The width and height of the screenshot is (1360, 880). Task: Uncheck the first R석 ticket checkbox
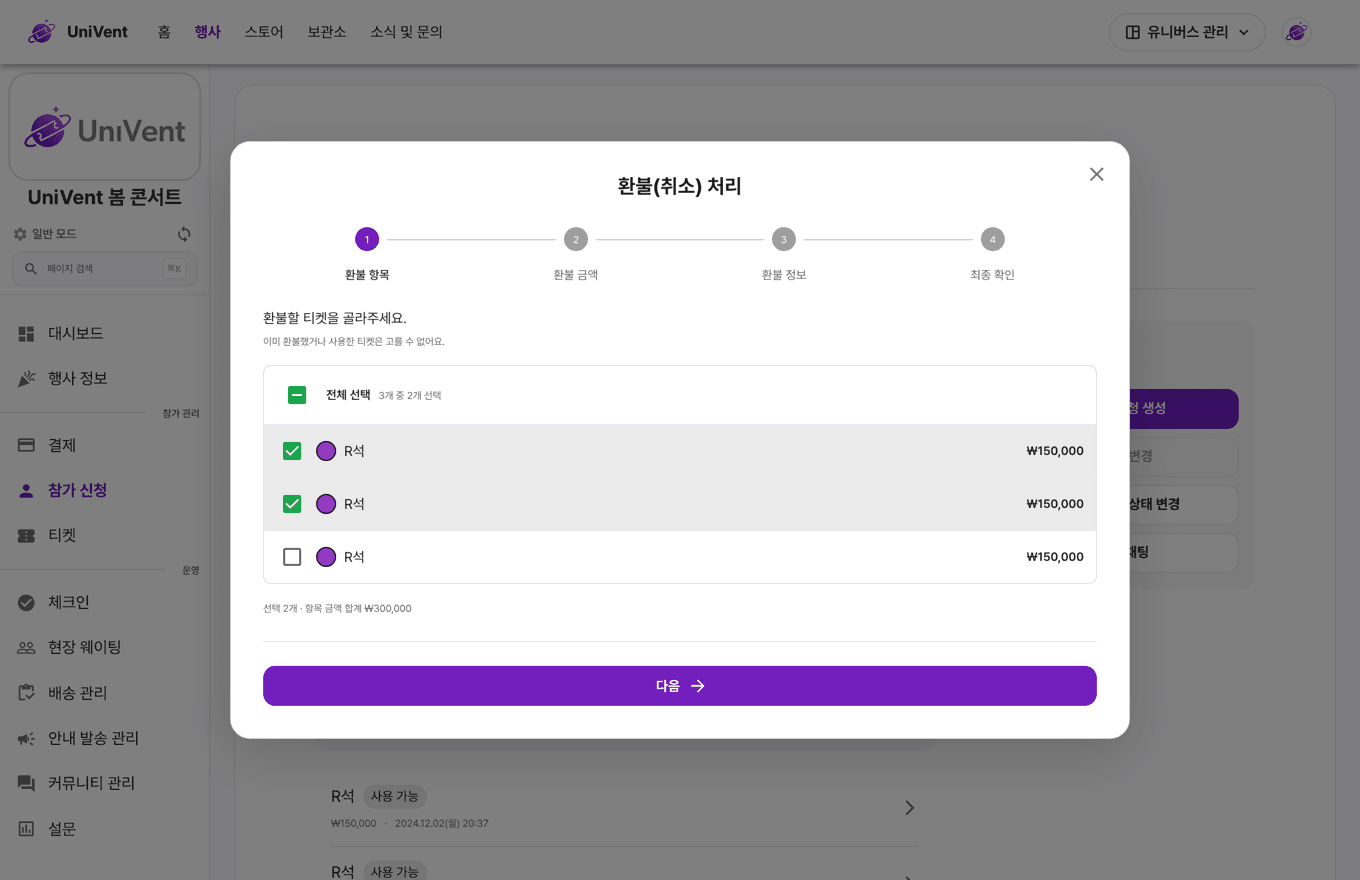292,451
